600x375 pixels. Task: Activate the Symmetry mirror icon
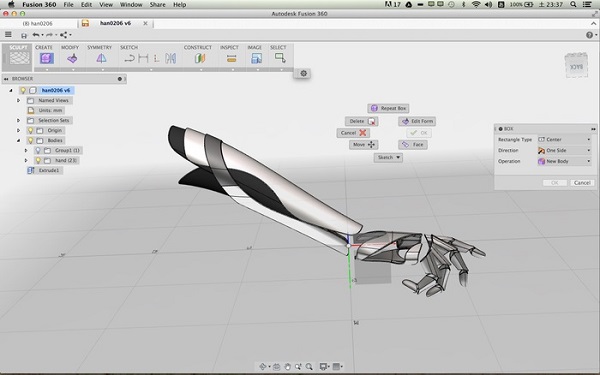[101, 59]
